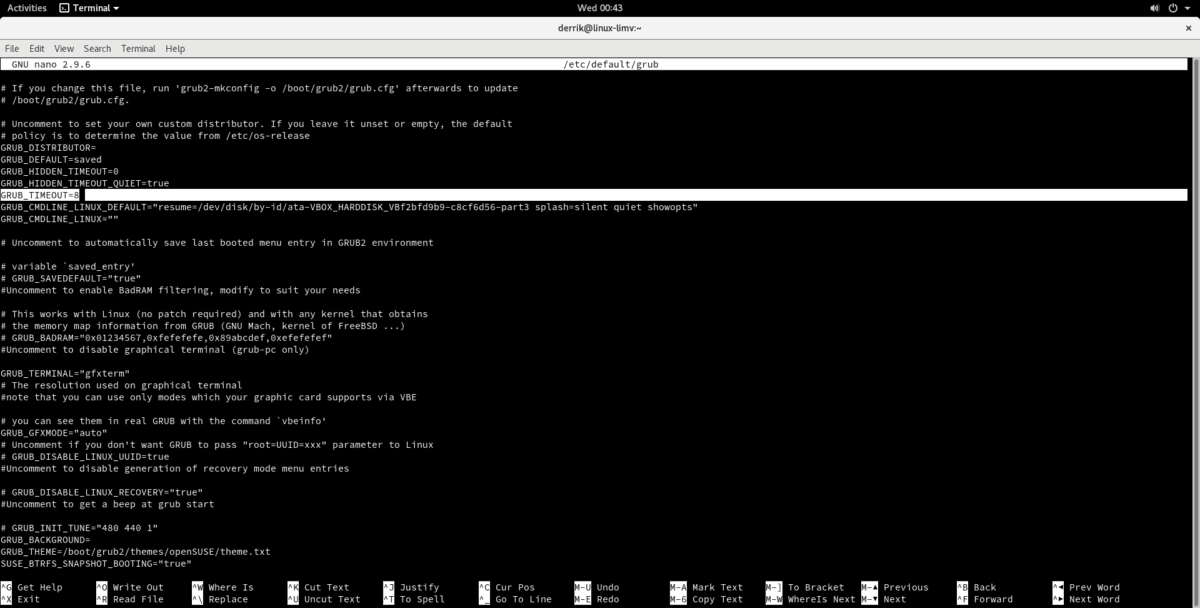The image size is (1200, 608).
Task: Click the SUSE_BTRFS_SNAPSHOT_BOOTING="true" line
Action: (96, 564)
